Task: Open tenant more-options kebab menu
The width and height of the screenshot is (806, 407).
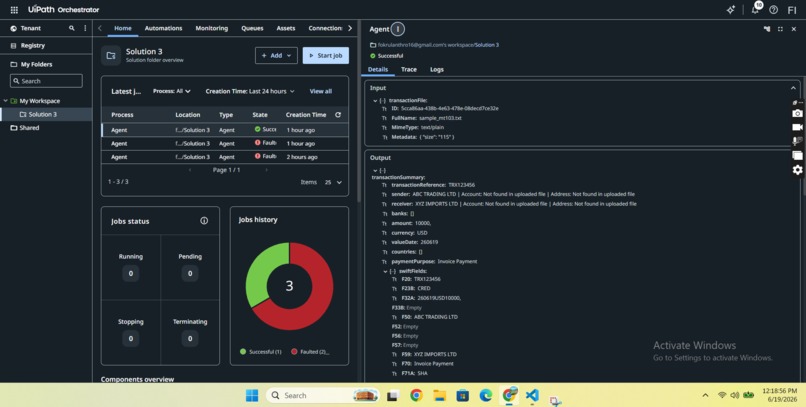Action: tap(85, 28)
